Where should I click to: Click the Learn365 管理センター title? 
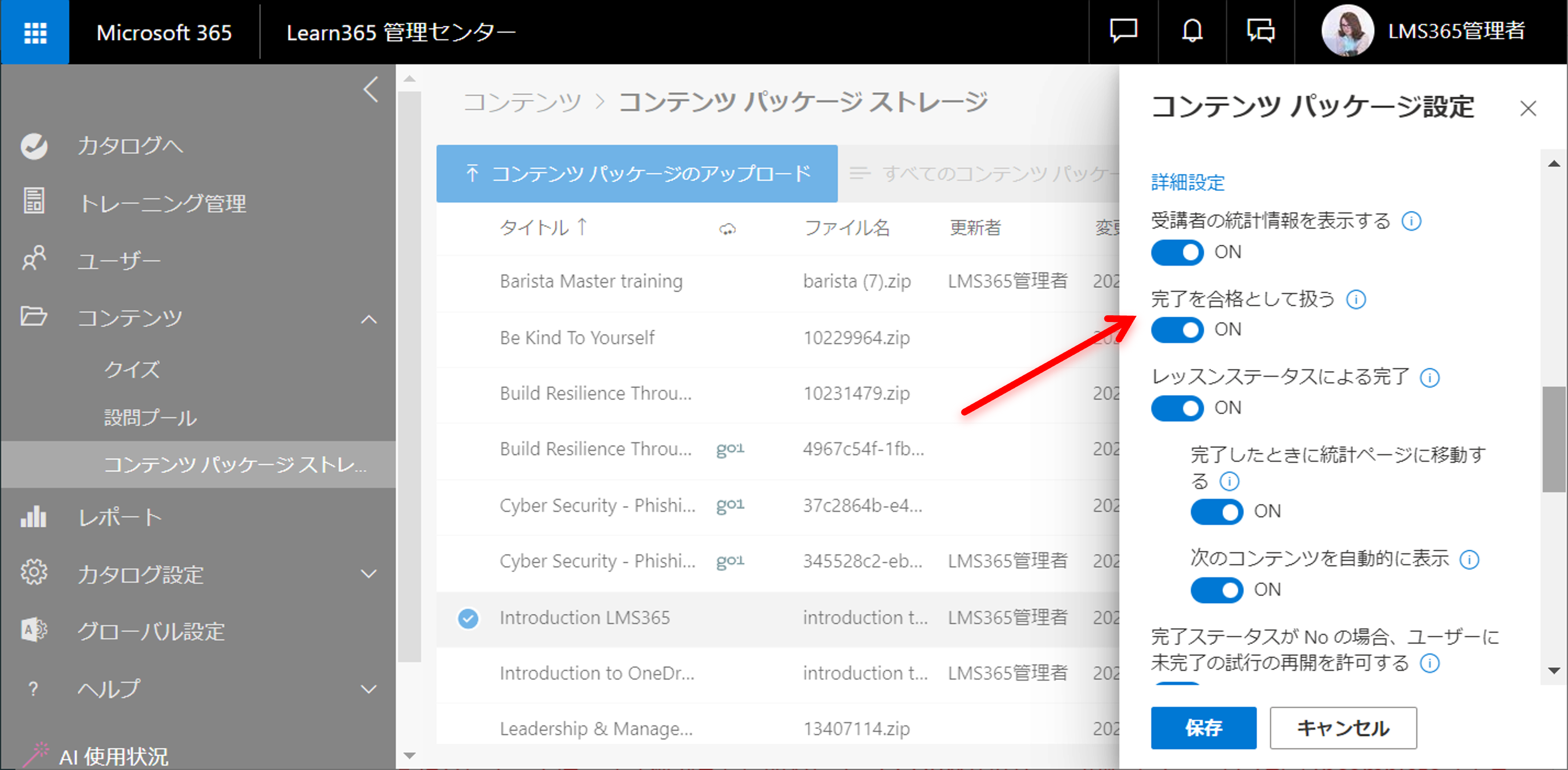[x=401, y=32]
